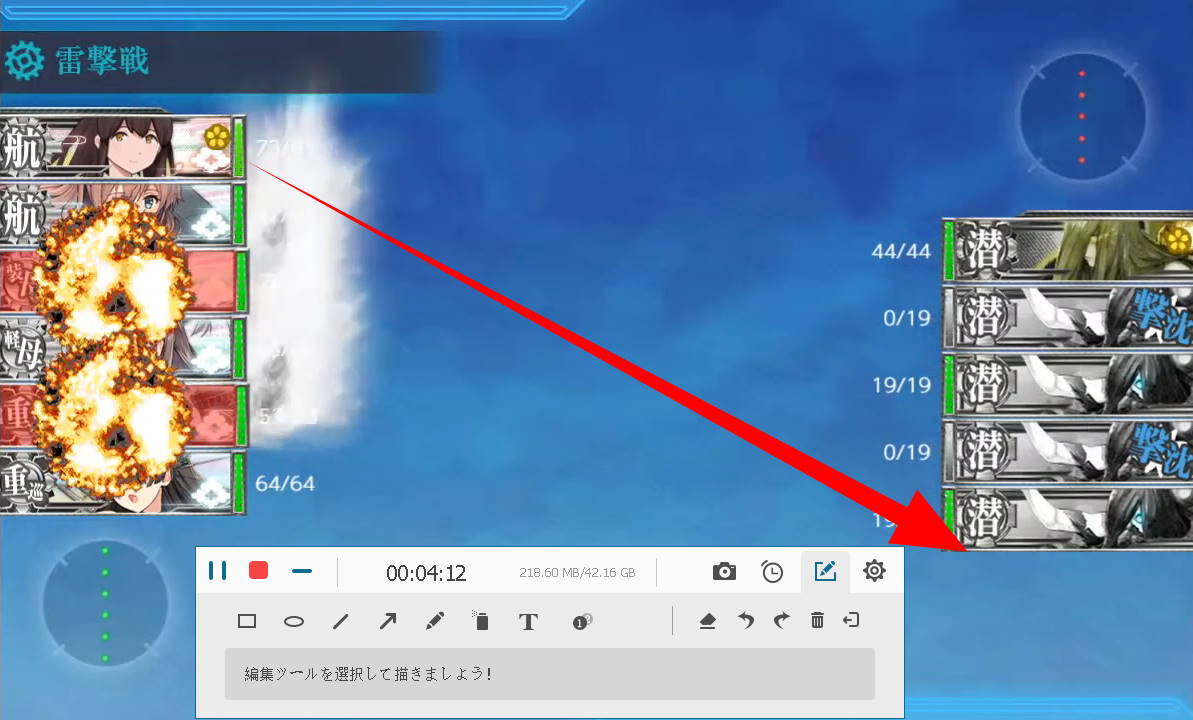Click the 雷撃戦 phase title
The image size is (1193, 720).
pos(102,60)
